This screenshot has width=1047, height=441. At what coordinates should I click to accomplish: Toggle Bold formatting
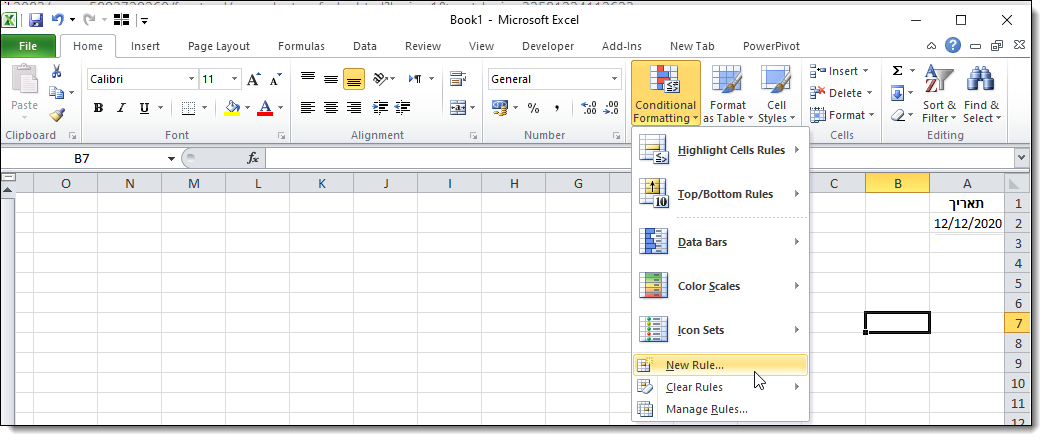tap(98, 108)
